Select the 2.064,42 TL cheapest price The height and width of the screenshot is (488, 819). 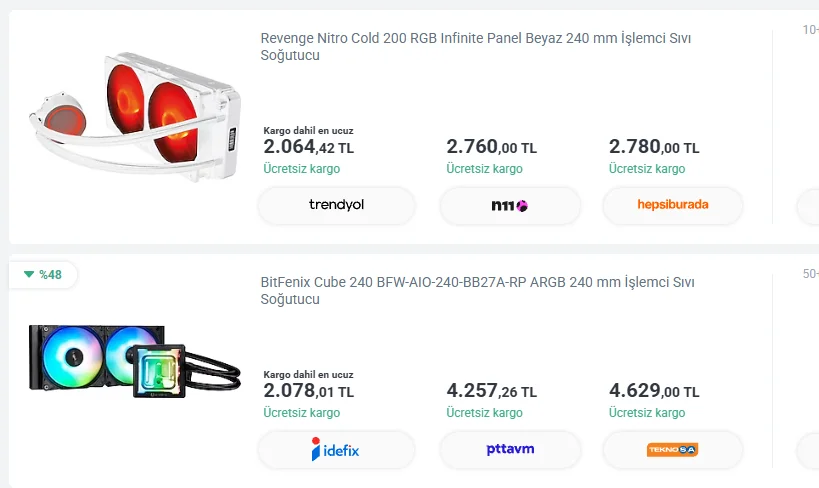(x=308, y=148)
